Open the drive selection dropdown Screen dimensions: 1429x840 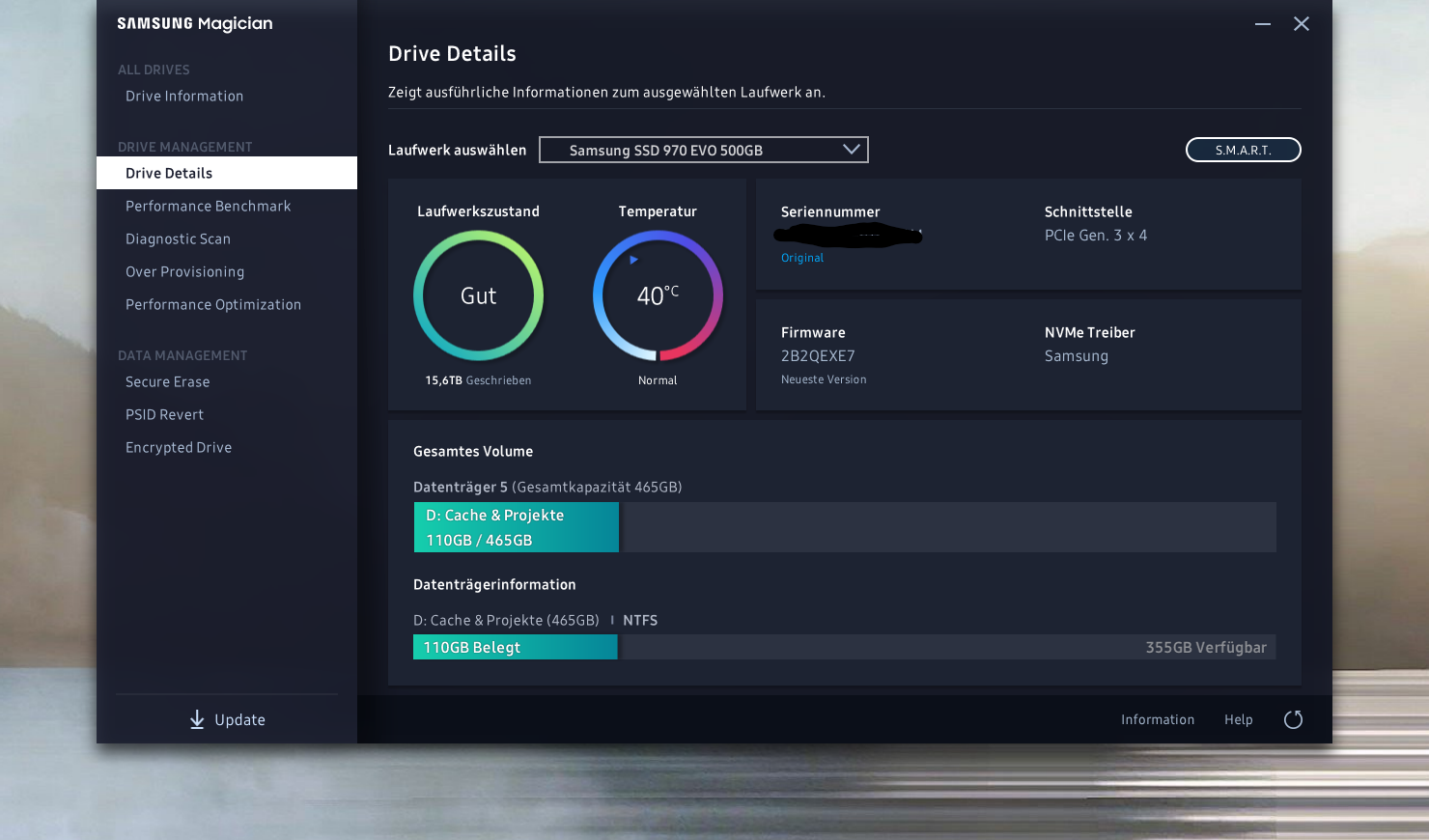[704, 150]
